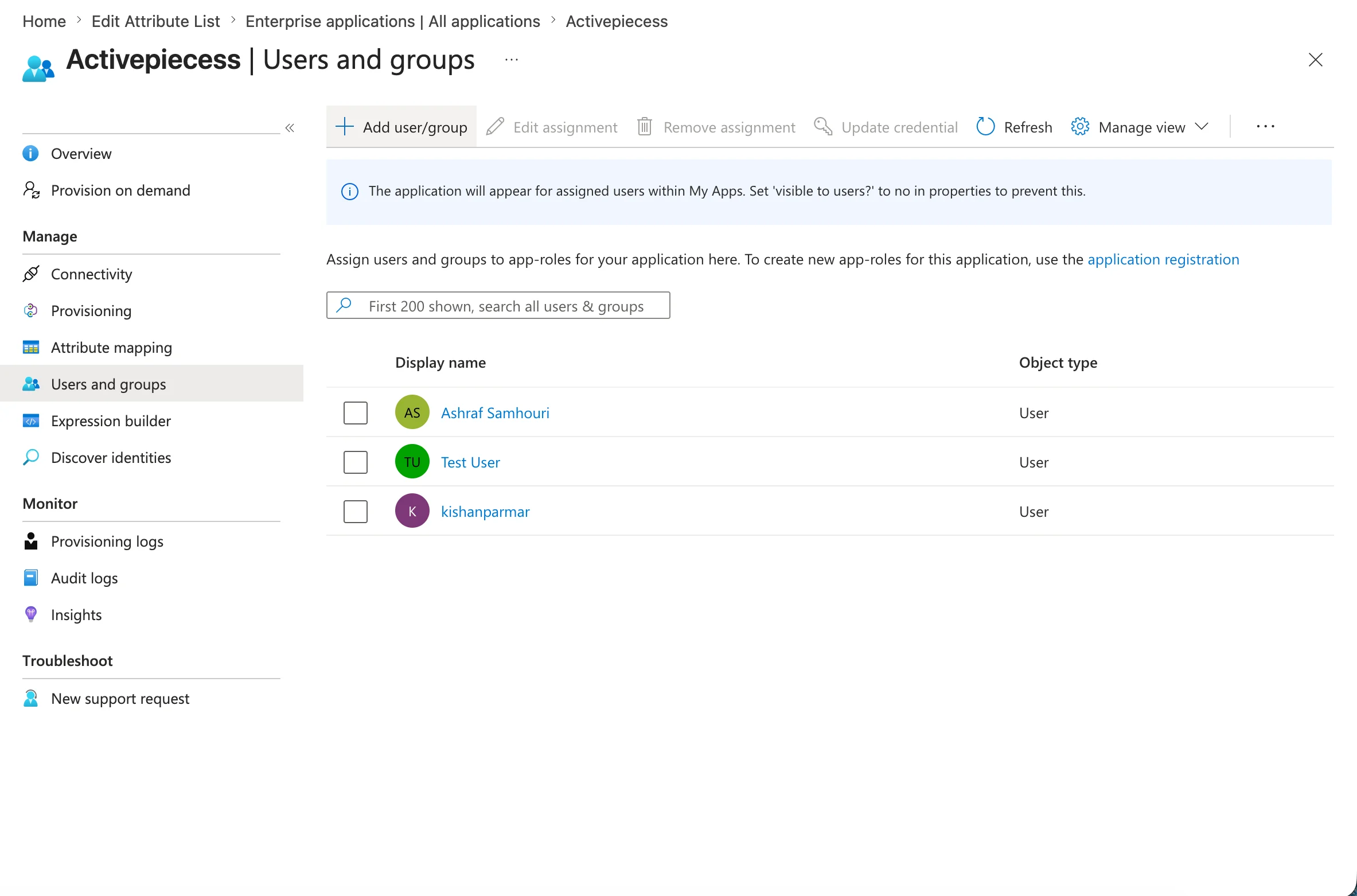
Task: Click the Provisioning cycle icon
Action: coord(30,310)
